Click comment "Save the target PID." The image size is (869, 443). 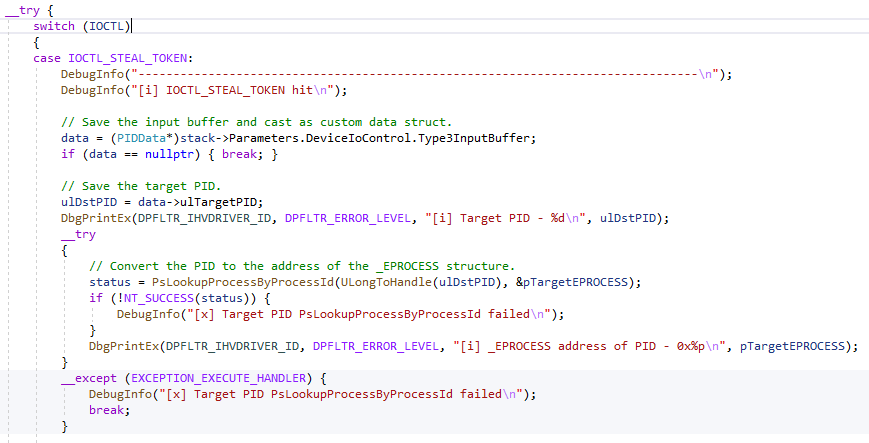tap(141, 186)
